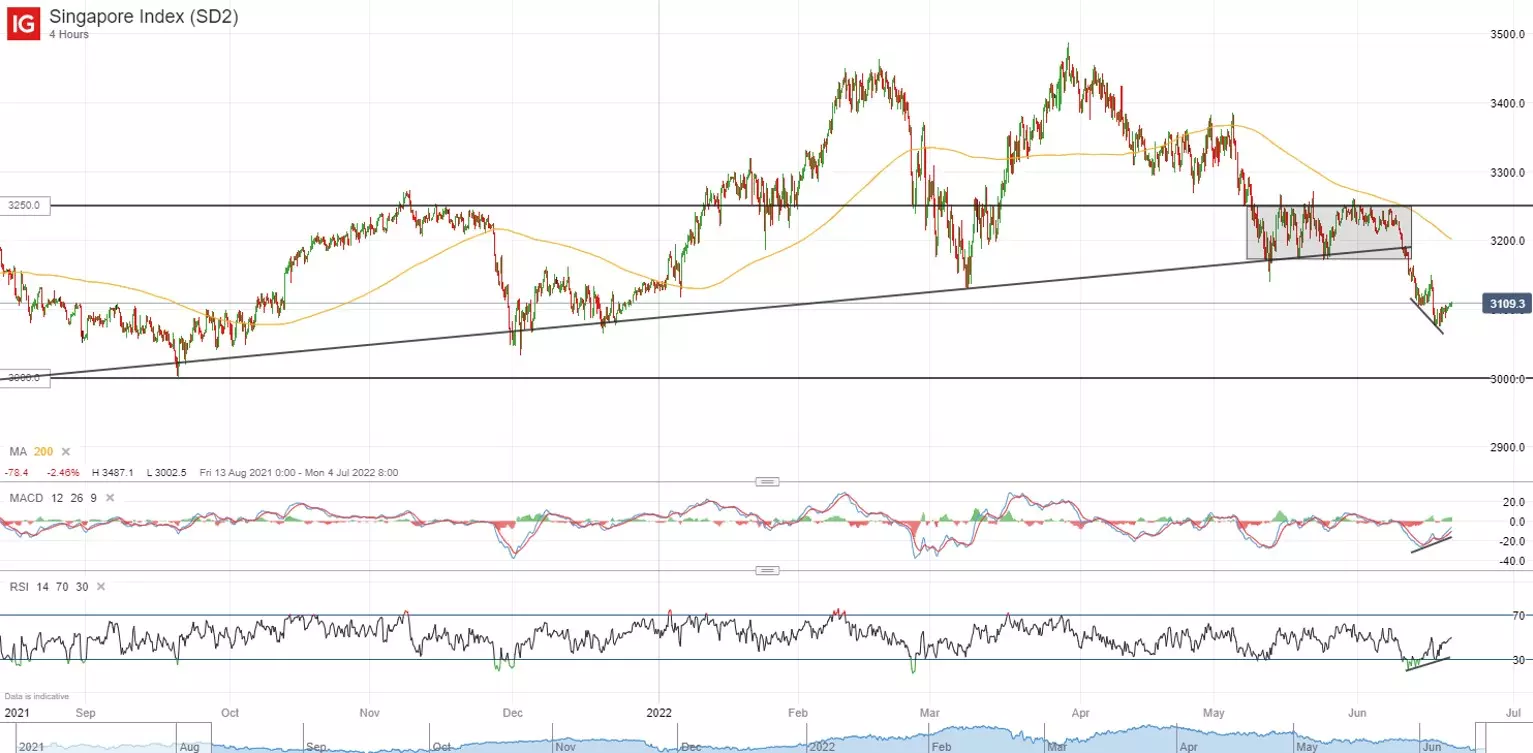
Task: Select the Singapore Index (SD2) chart title
Action: [x=144, y=16]
